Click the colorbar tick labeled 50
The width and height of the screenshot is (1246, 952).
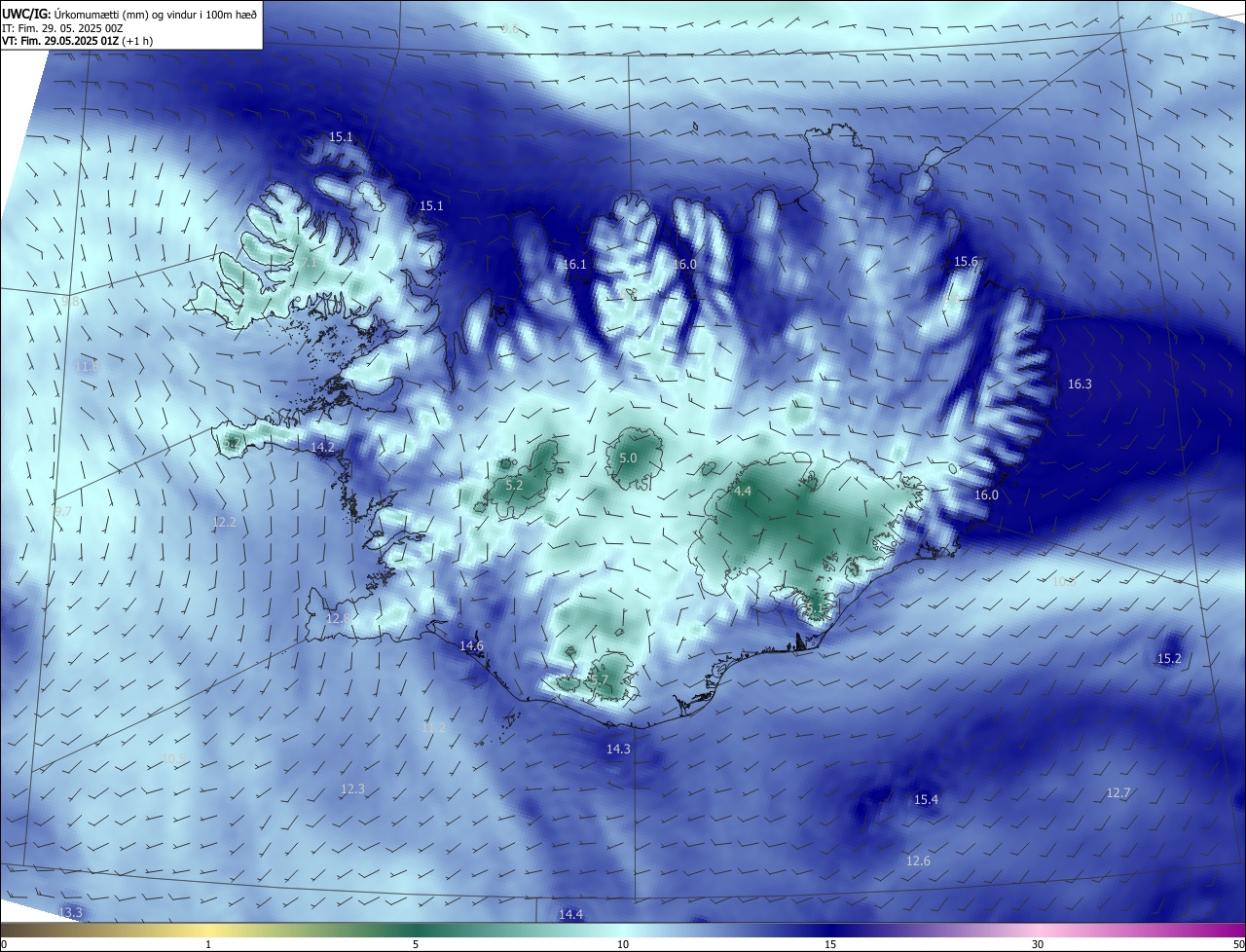click(x=1238, y=944)
